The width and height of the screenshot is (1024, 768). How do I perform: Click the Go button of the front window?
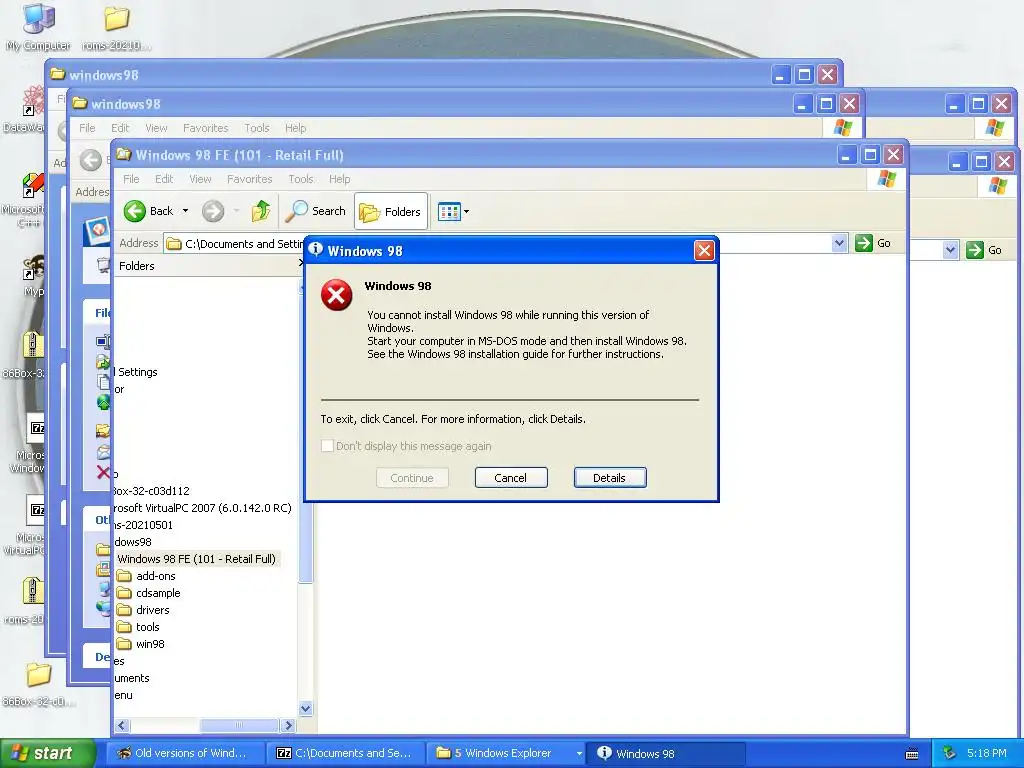click(x=873, y=243)
